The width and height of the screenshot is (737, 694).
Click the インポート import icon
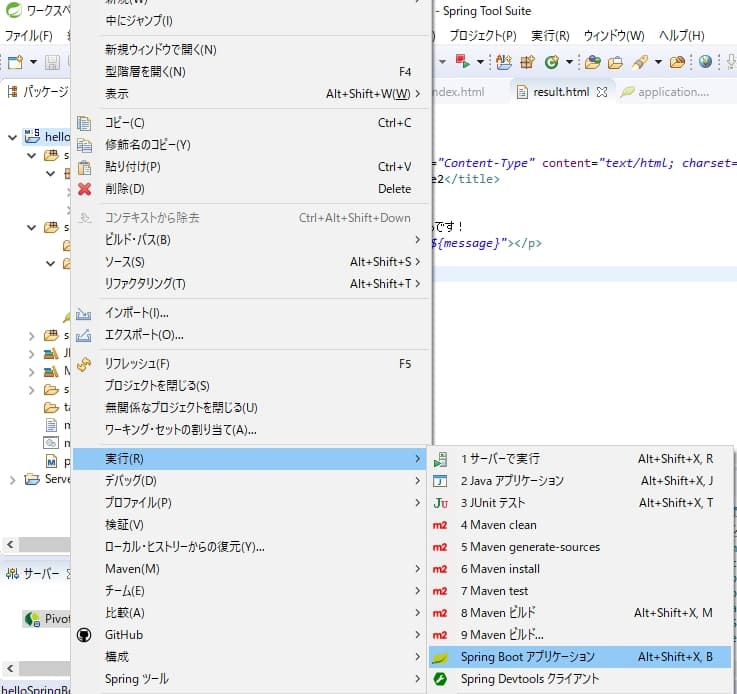coord(84,313)
